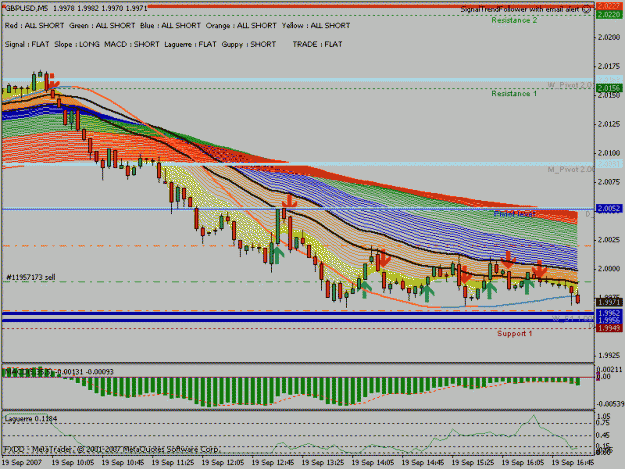
Task: Click the '19 Sep 13:25' time axis label
Action: pos(322,463)
